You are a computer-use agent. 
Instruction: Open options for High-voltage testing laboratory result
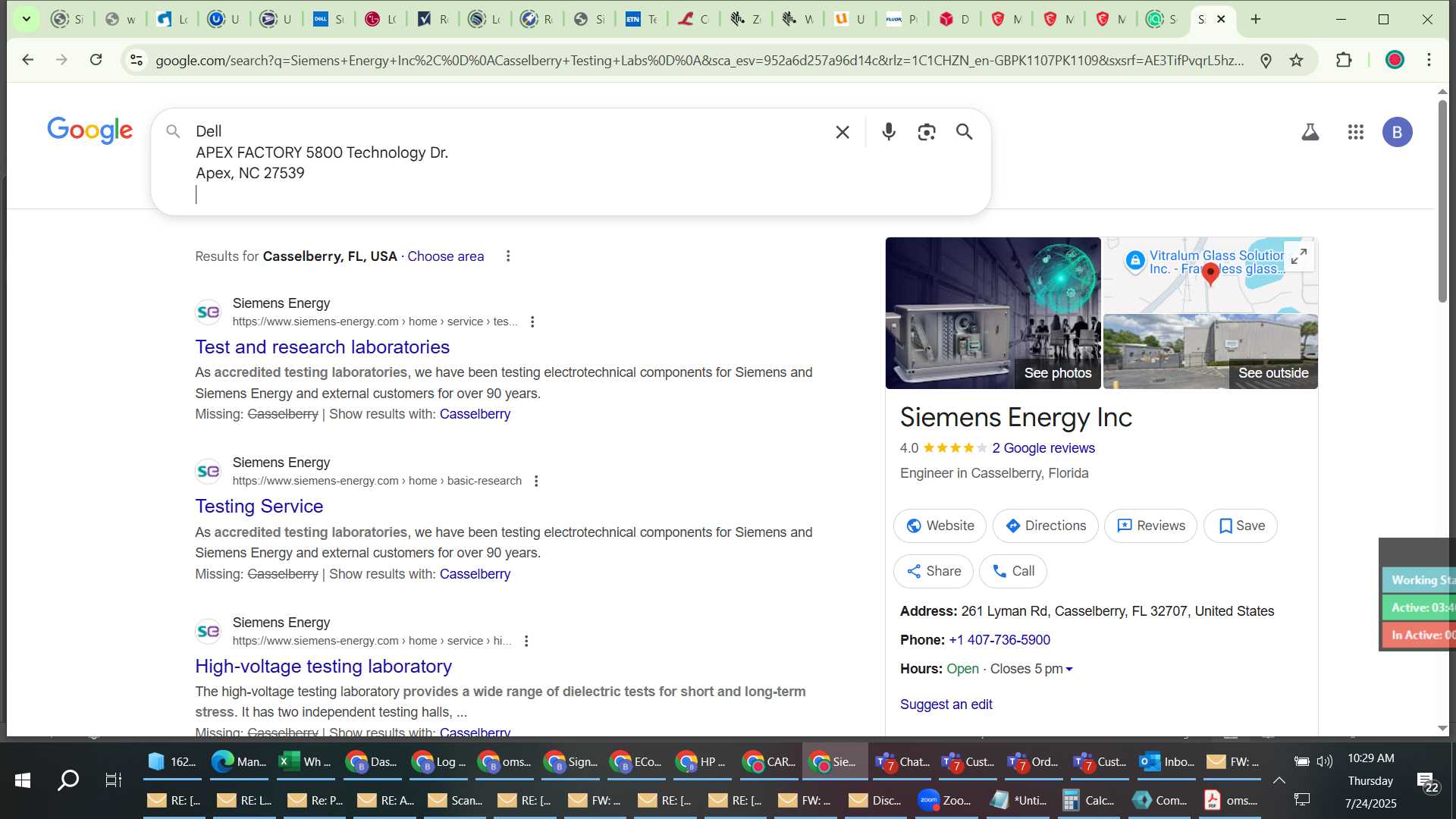point(526,641)
